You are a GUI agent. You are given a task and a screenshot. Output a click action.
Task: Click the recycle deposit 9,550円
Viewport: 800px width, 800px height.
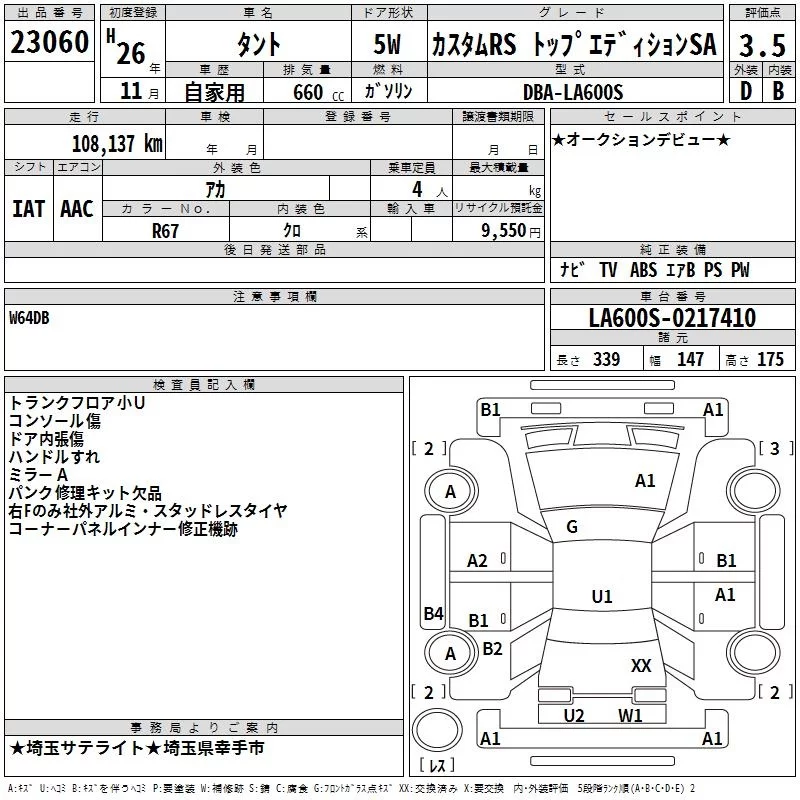pos(511,231)
